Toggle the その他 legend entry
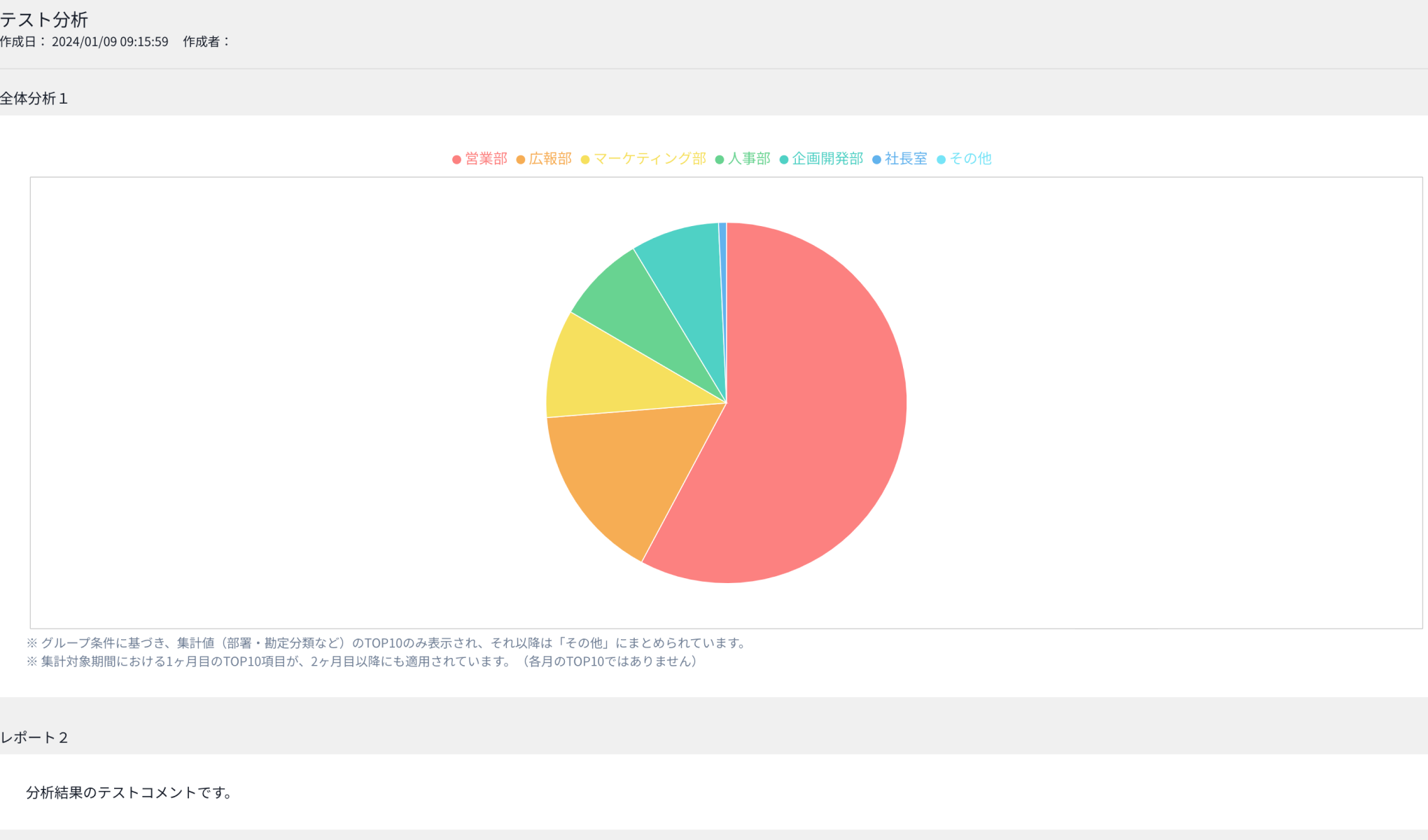 [965, 159]
